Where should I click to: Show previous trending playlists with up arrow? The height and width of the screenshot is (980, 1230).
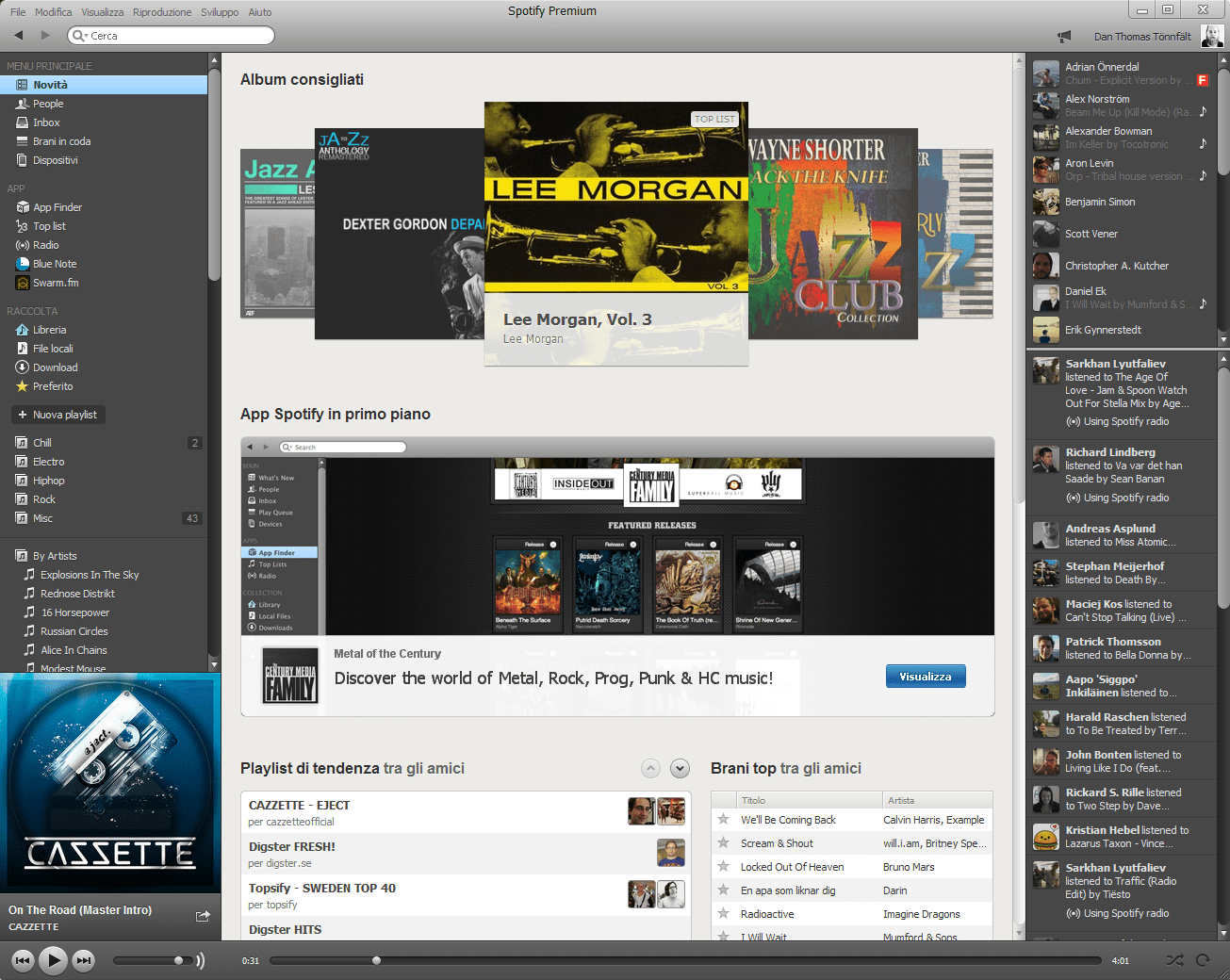pos(651,769)
